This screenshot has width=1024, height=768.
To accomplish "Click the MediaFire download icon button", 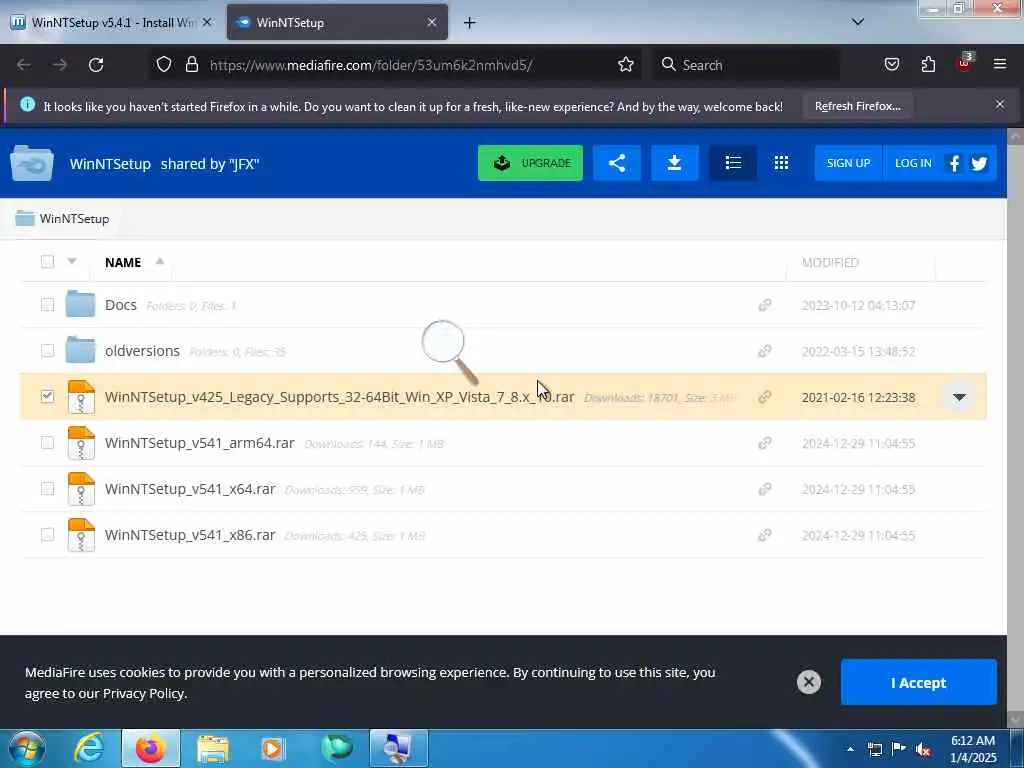I will point(675,163).
